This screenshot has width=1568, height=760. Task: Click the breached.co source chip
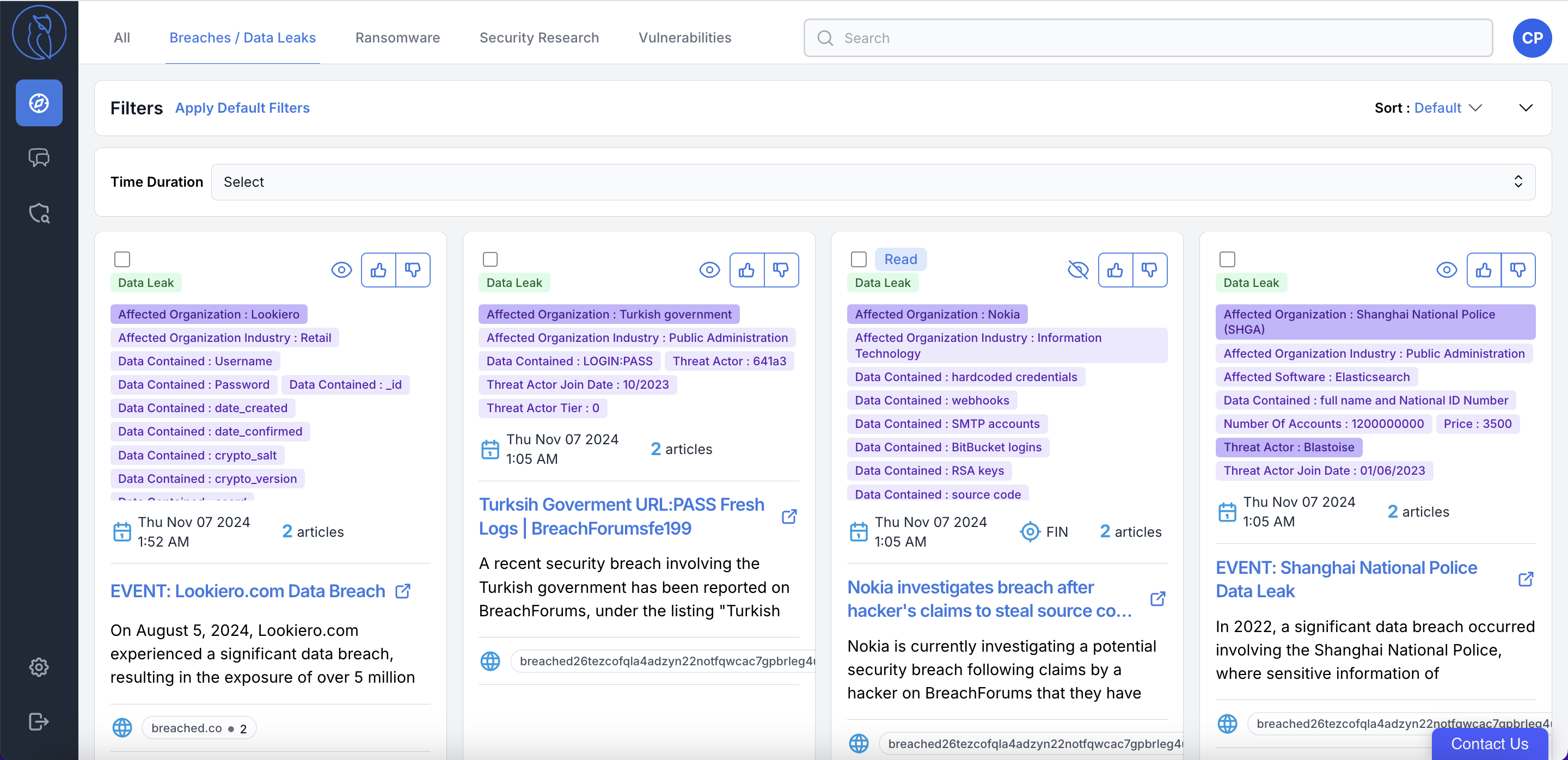[199, 728]
